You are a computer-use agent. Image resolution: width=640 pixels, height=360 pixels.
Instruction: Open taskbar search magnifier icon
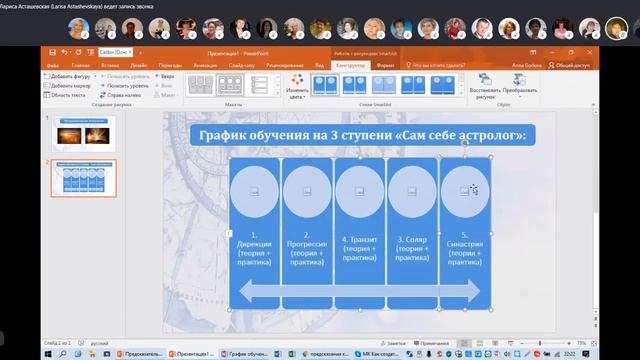click(x=62, y=354)
